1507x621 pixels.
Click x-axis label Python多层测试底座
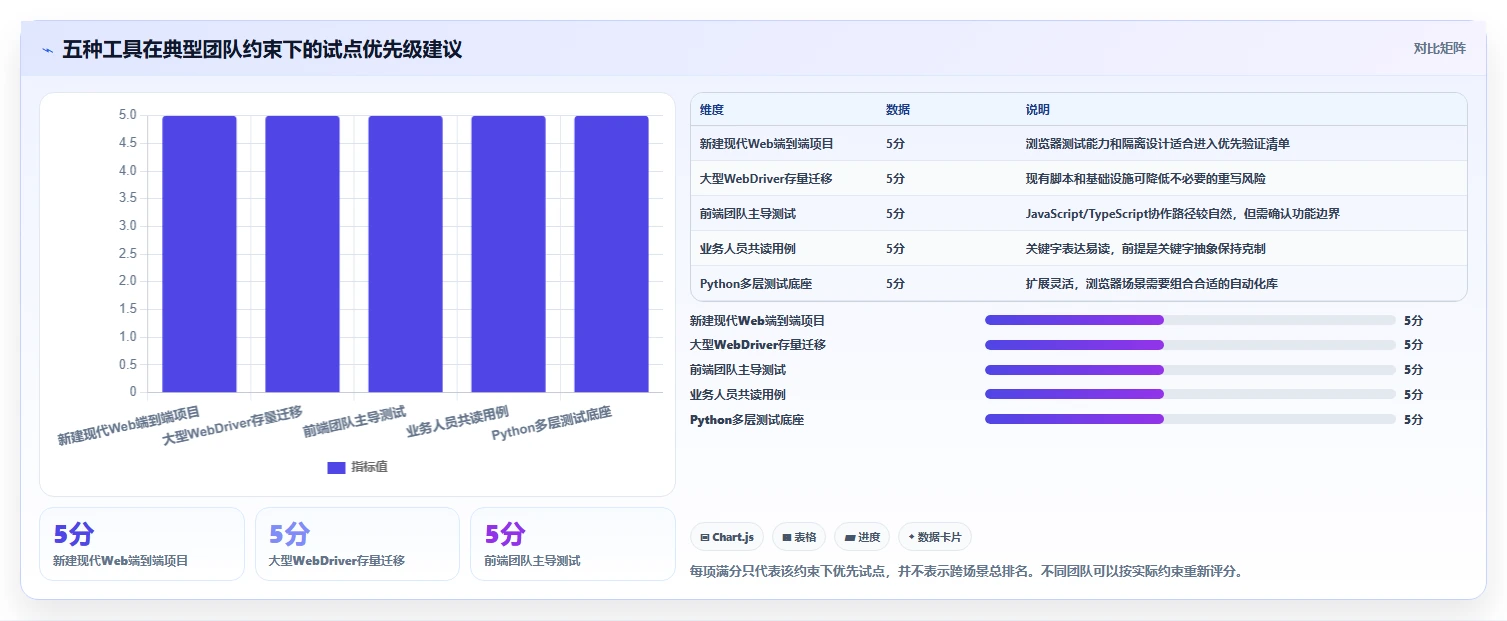[551, 425]
